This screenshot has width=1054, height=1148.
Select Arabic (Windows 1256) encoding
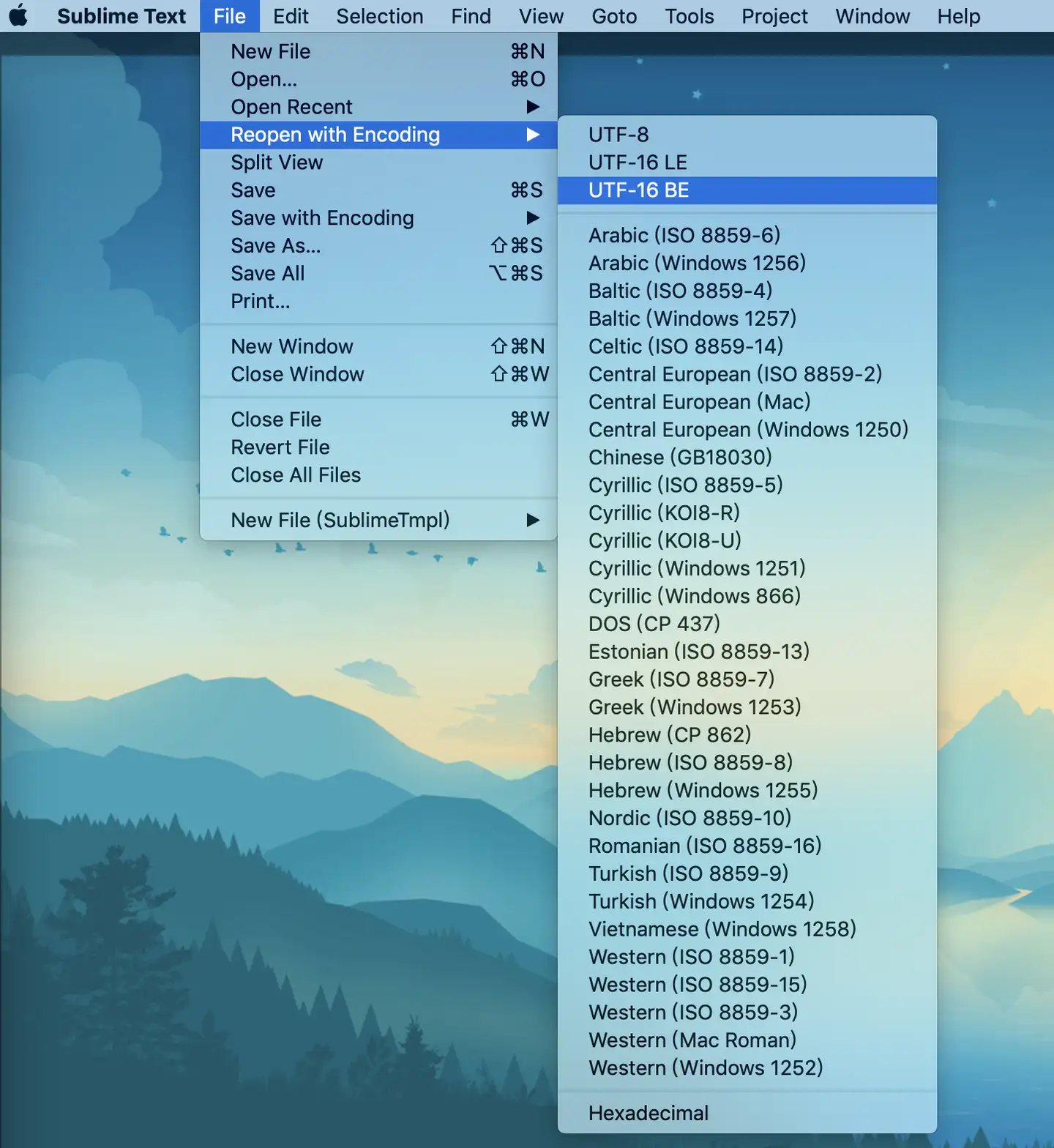point(747,263)
